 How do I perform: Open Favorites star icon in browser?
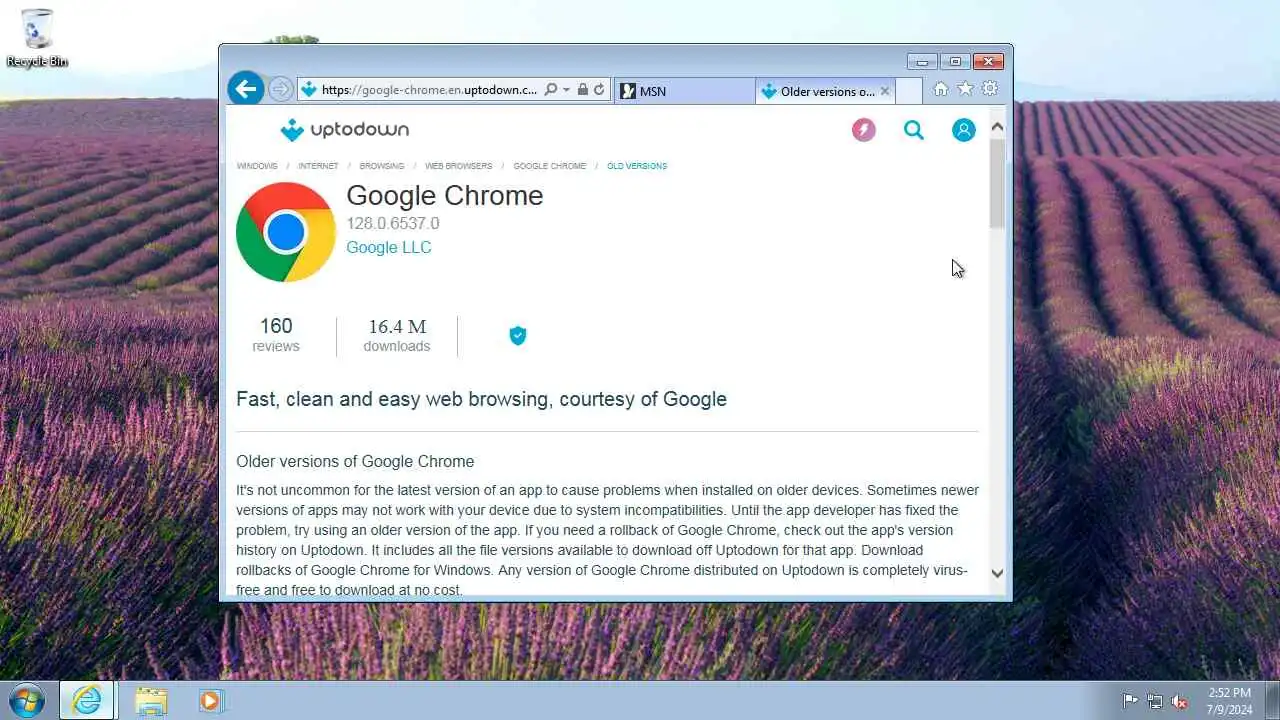point(965,89)
